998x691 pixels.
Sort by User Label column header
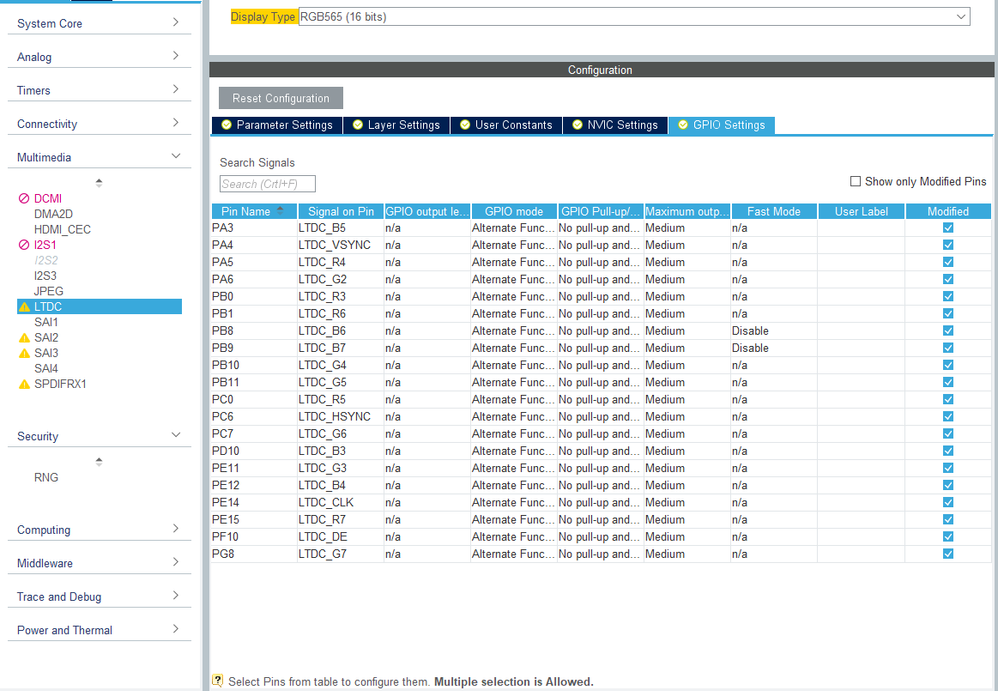[861, 211]
